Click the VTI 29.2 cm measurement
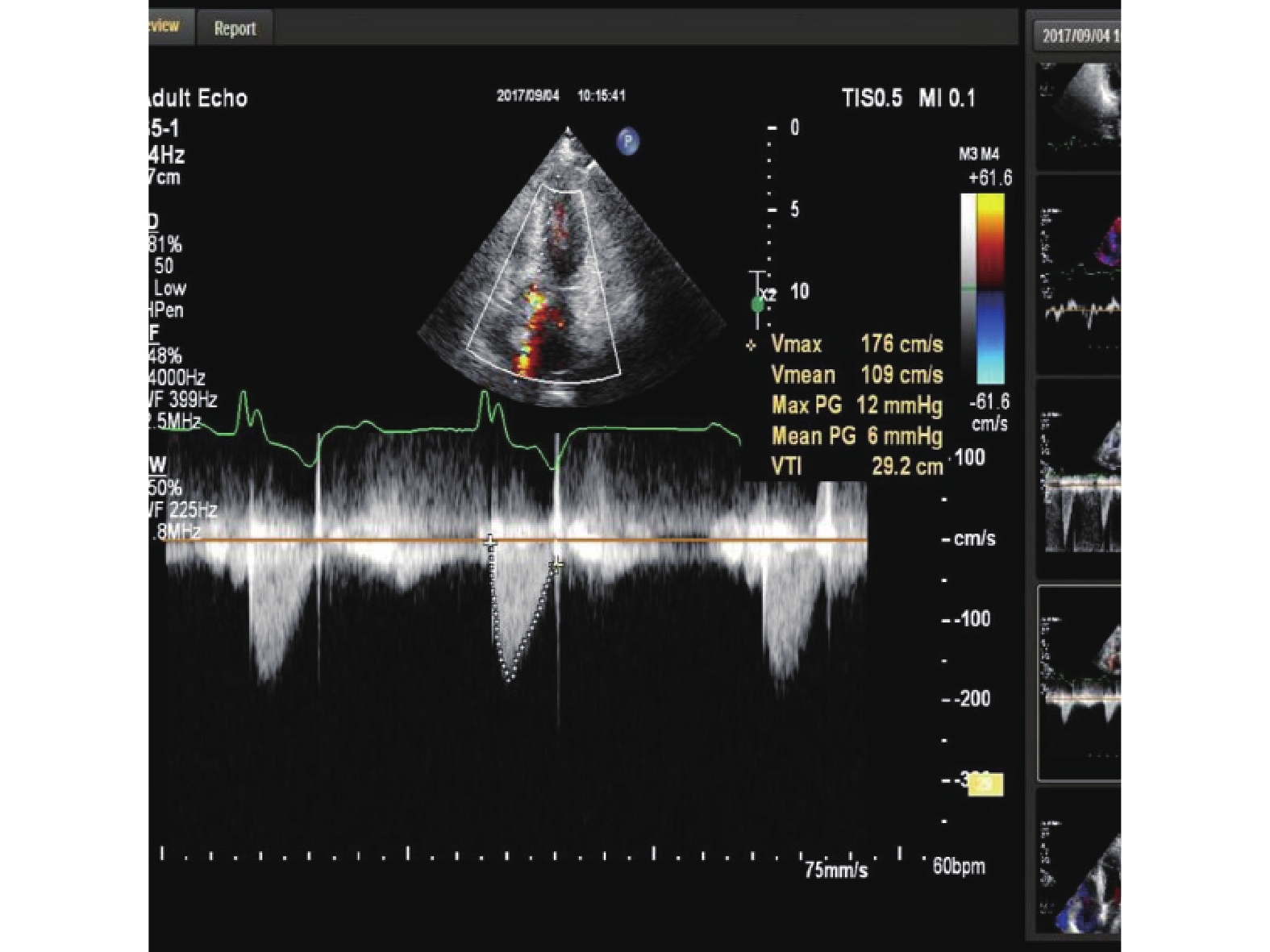The height and width of the screenshot is (952, 1270). pyautogui.click(x=856, y=466)
